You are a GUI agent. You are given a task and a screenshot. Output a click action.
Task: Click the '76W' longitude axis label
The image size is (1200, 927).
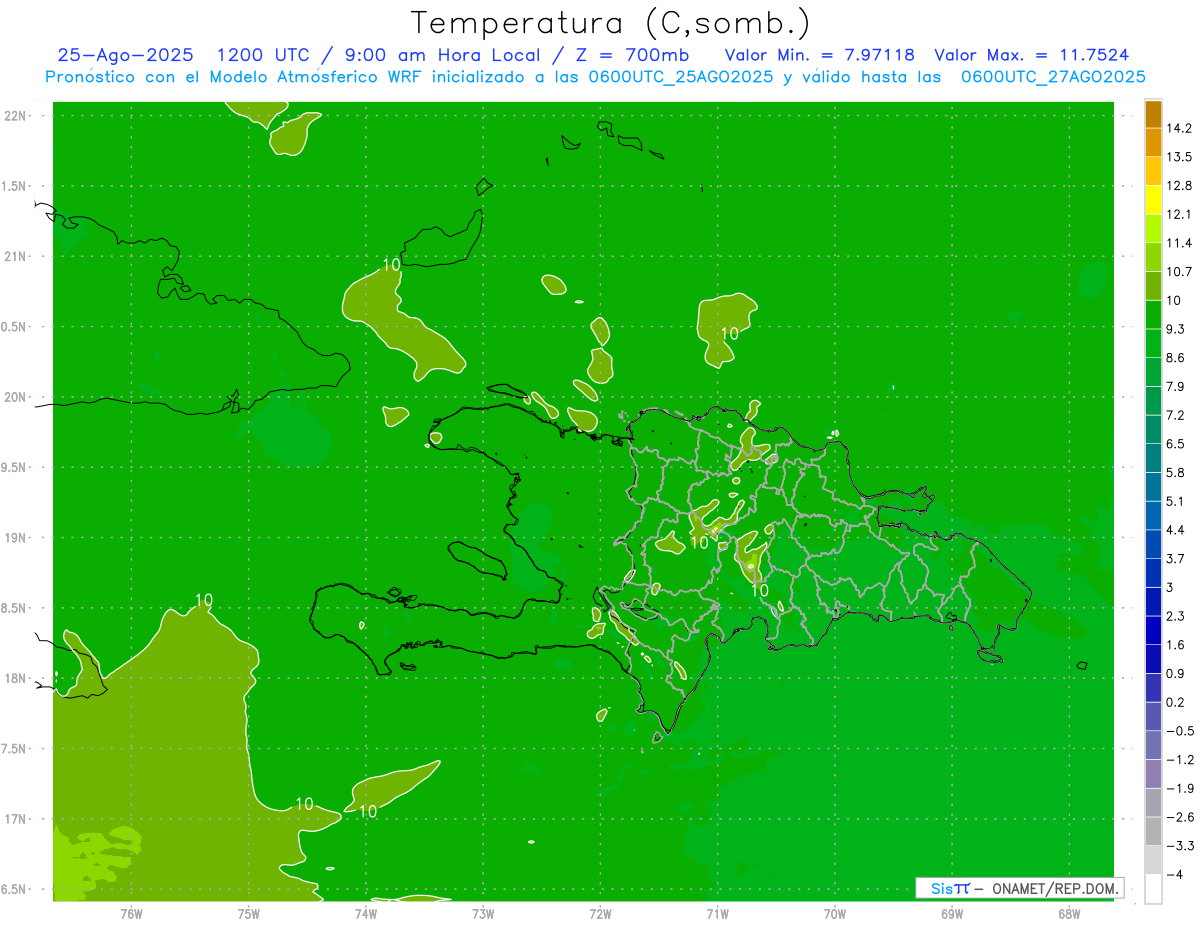coord(131,914)
